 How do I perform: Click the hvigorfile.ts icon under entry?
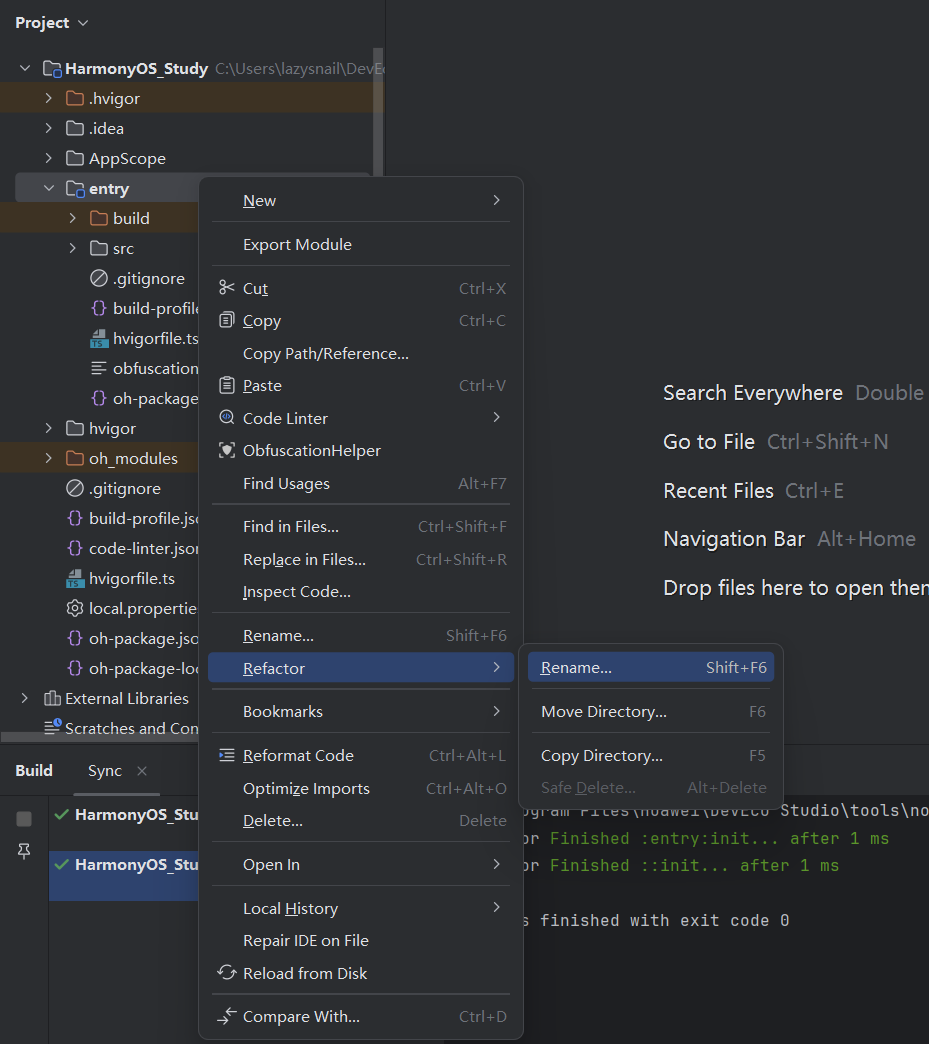(99, 338)
